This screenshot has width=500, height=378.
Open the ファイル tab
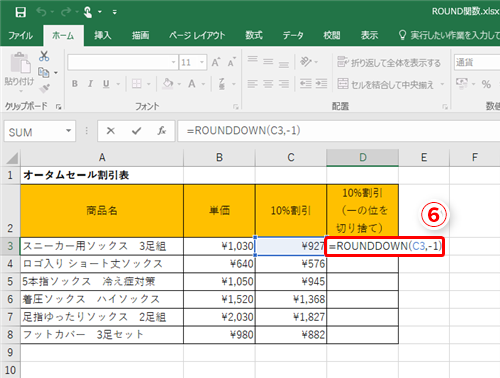coord(21,35)
